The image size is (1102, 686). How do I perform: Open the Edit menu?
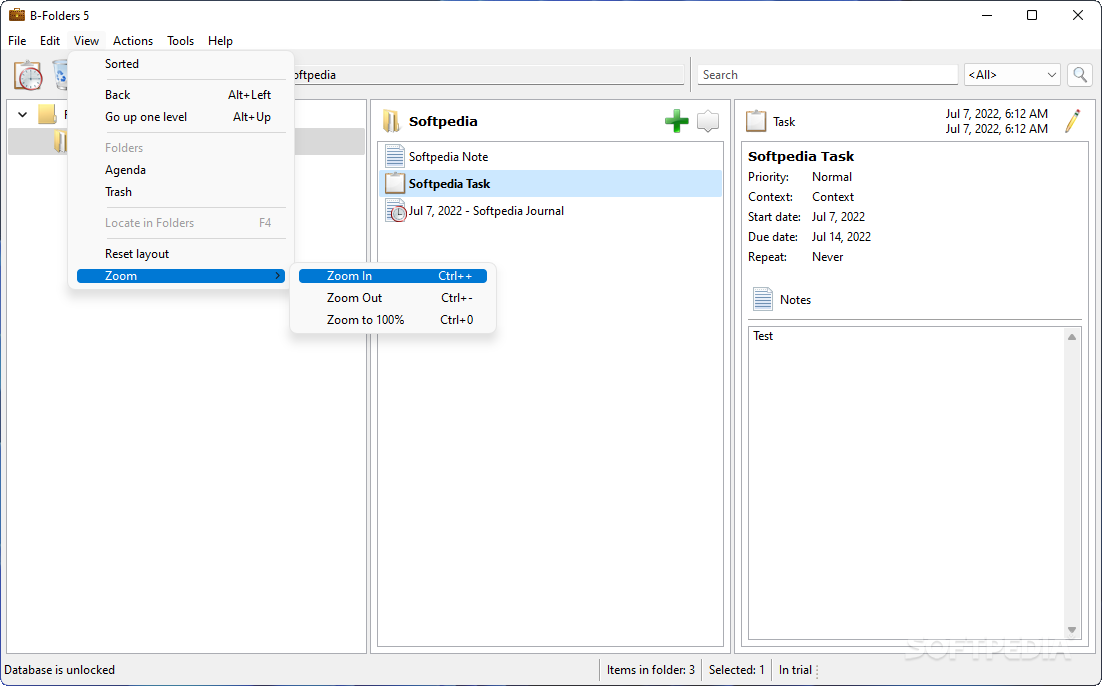(50, 41)
